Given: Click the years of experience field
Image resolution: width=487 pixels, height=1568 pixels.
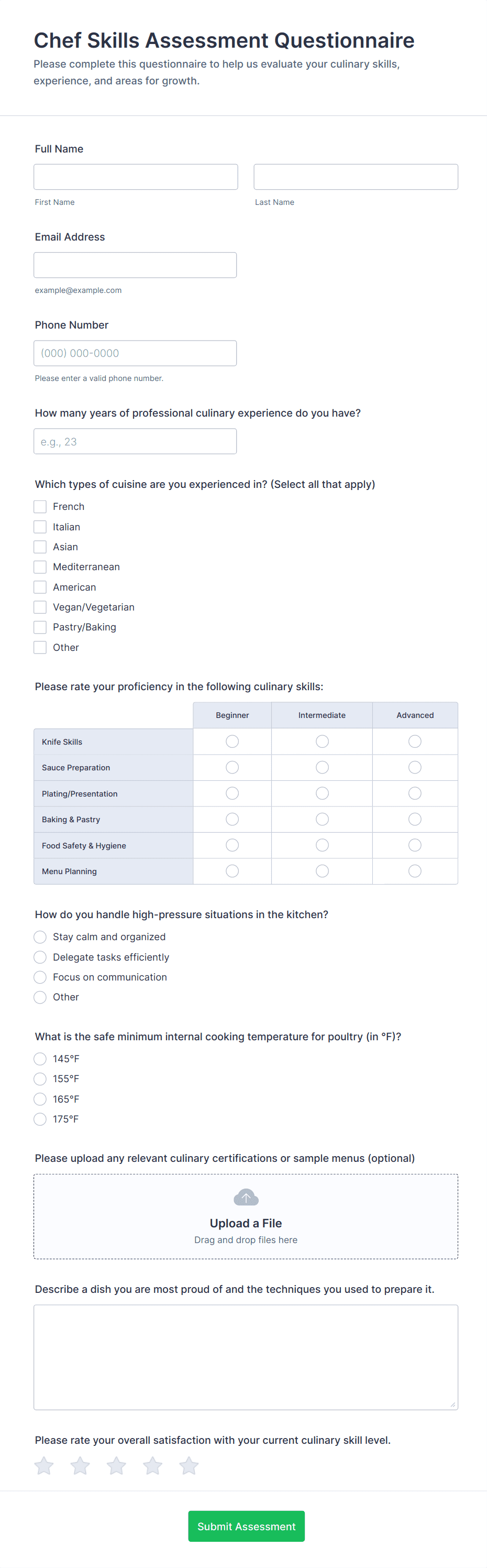Looking at the screenshot, I should pos(135,441).
